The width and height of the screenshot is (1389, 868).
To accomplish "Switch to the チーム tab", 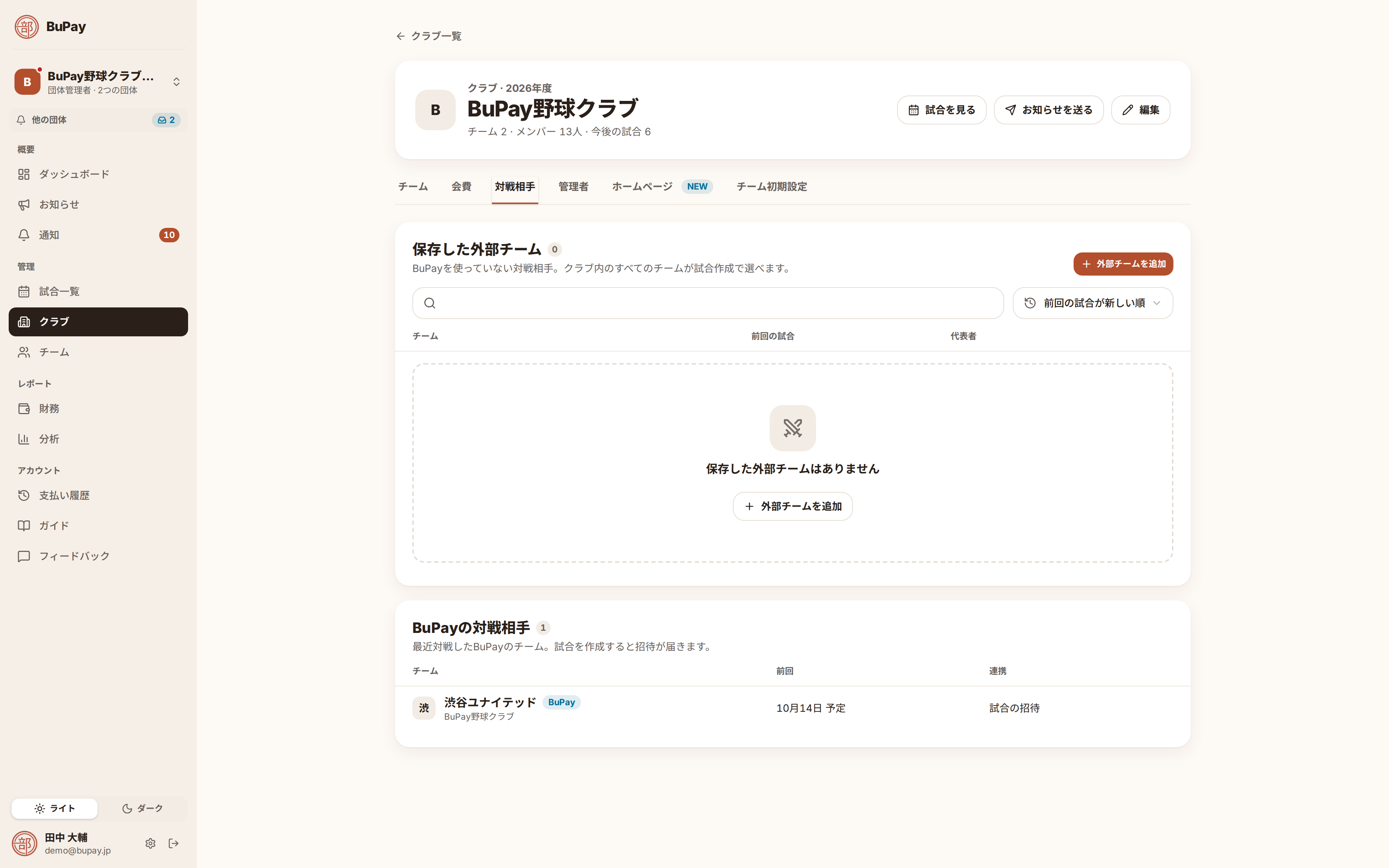I will [413, 187].
